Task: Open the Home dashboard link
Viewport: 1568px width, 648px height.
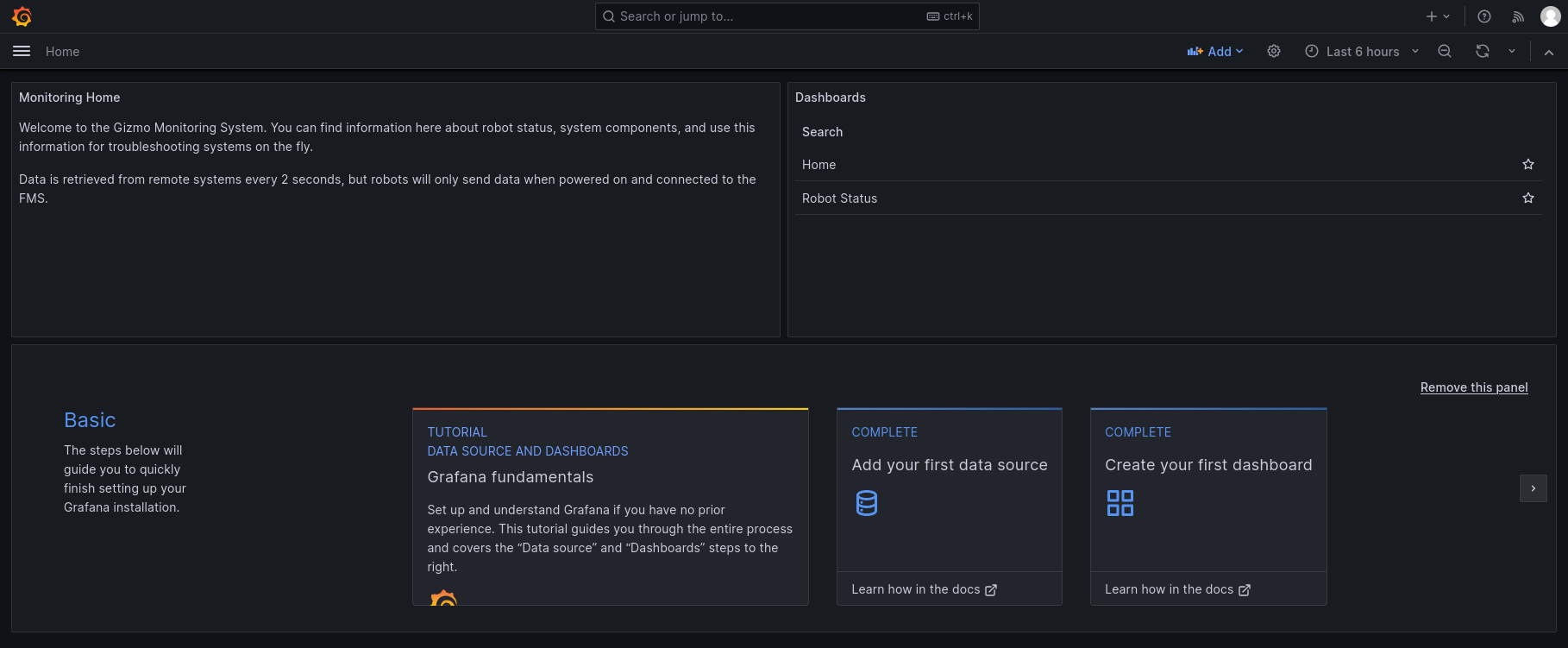Action: coord(819,165)
